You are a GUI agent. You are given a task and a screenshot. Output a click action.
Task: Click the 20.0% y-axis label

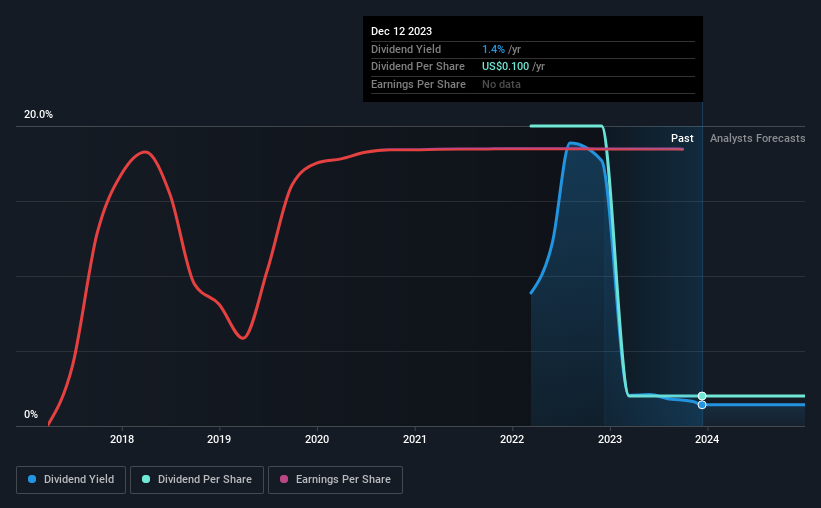(38, 115)
